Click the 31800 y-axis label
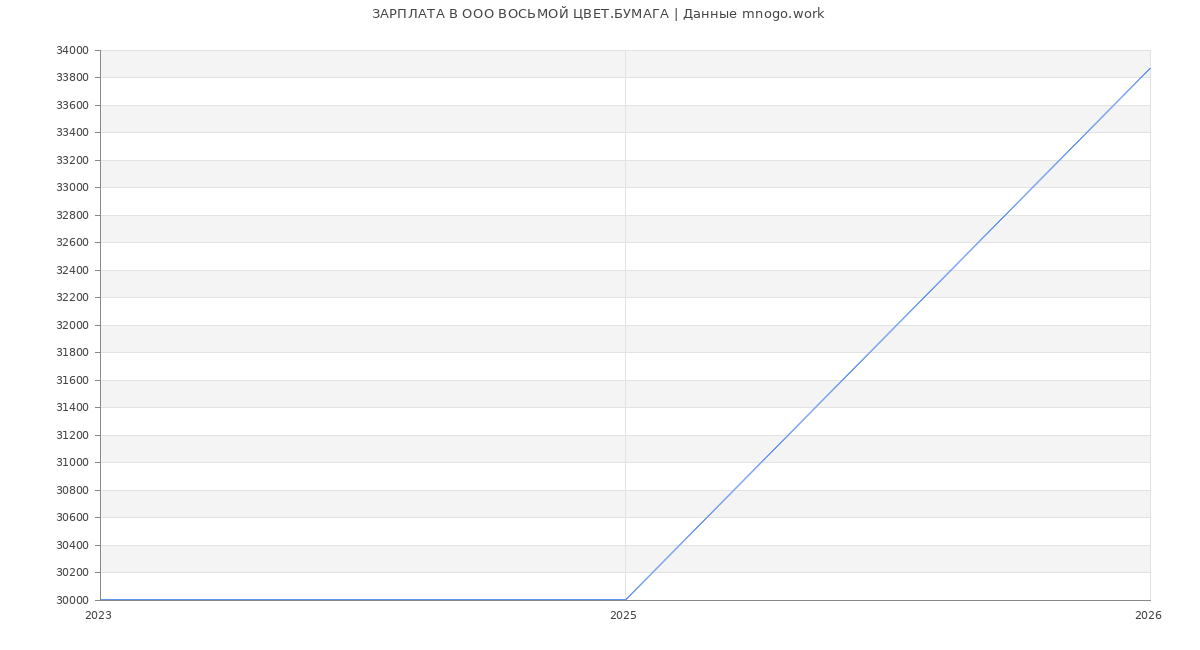 72,352
